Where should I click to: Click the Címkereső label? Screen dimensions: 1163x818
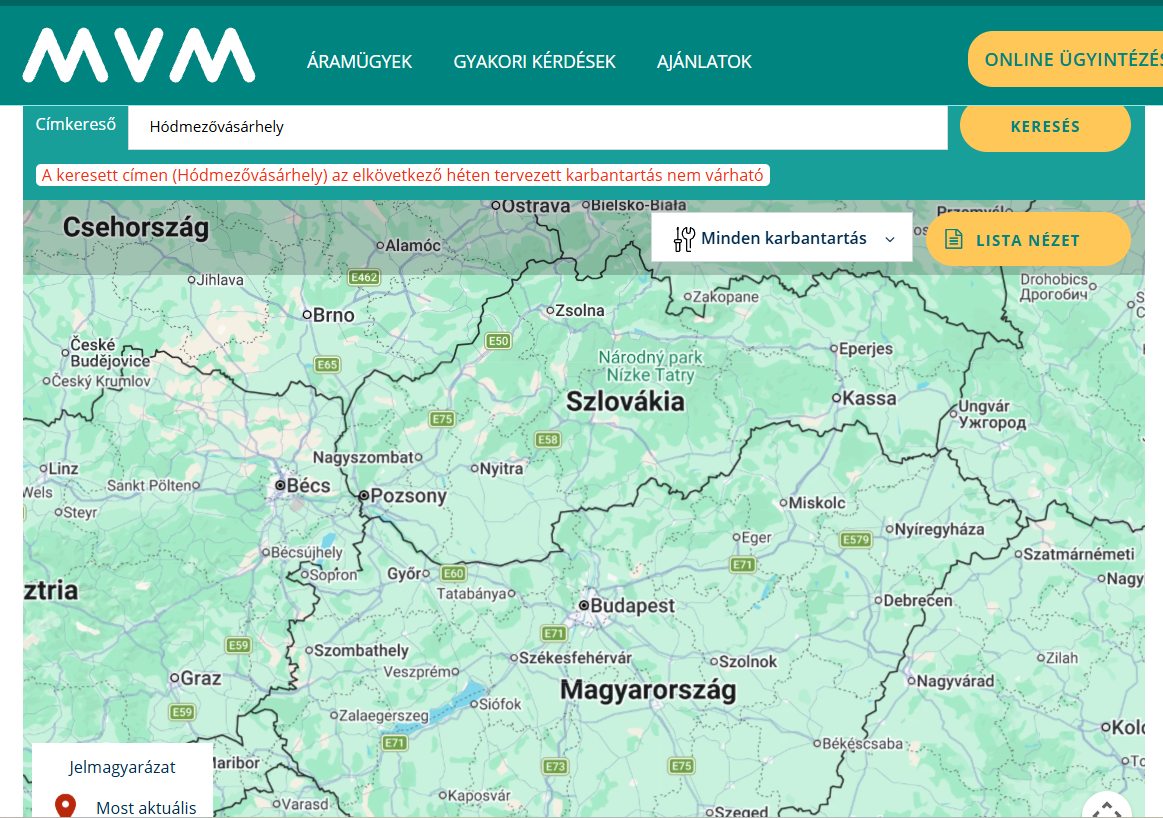coord(76,124)
